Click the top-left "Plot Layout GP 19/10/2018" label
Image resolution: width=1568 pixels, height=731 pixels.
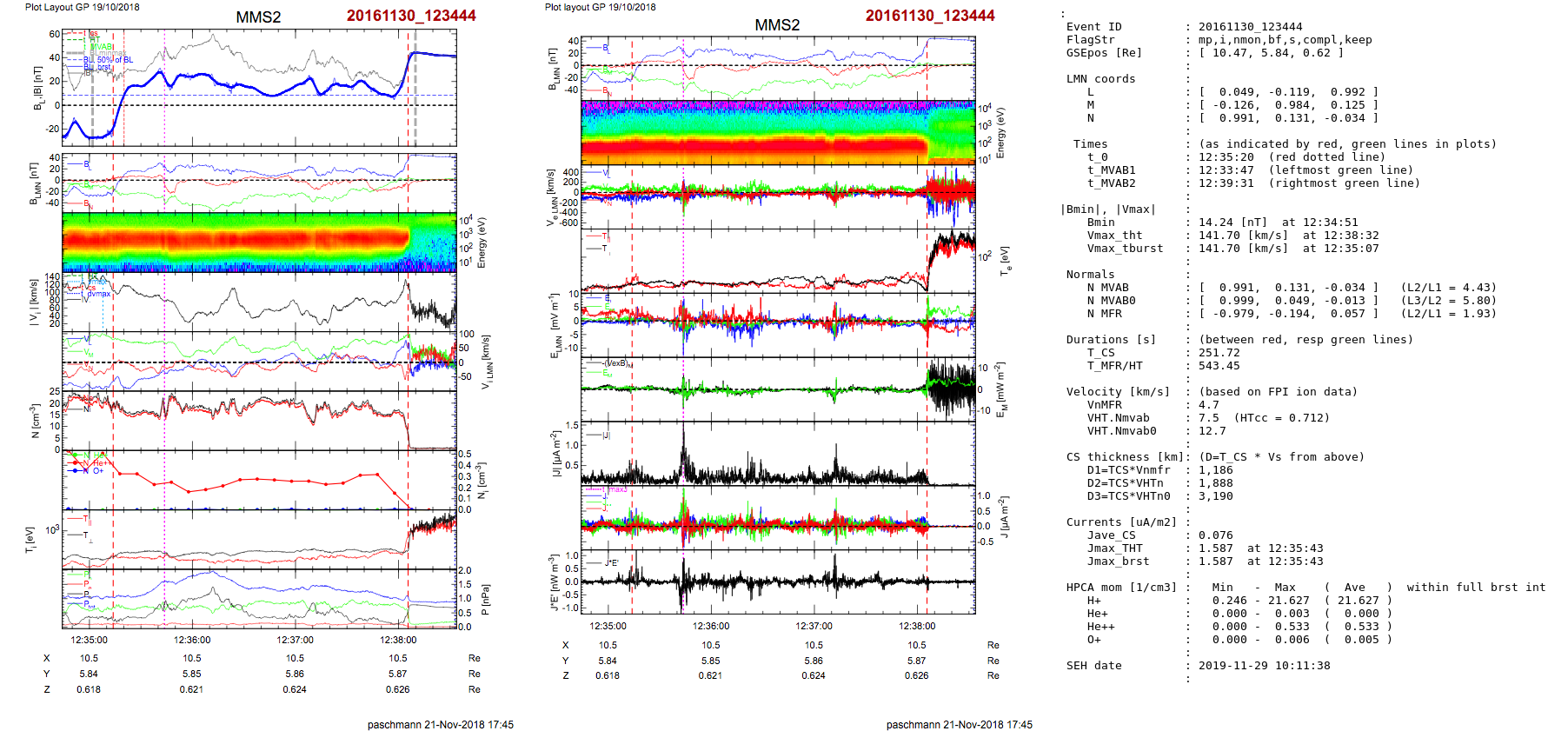82,7
